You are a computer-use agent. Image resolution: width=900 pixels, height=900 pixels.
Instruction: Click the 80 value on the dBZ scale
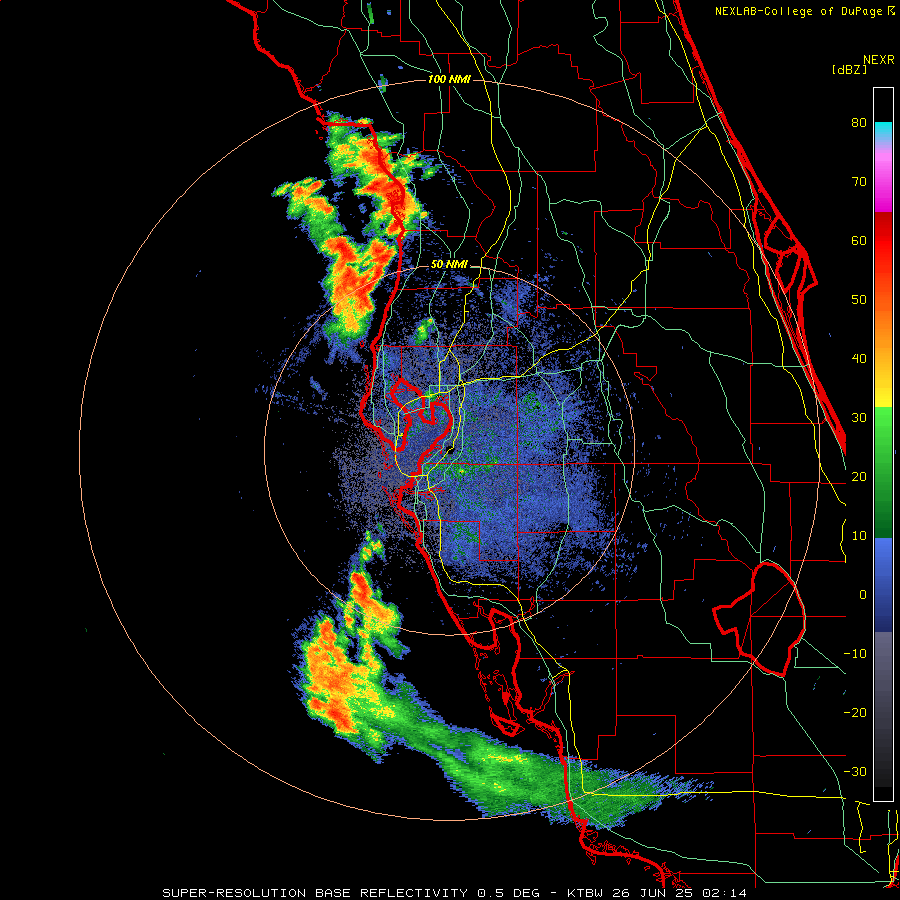point(859,123)
